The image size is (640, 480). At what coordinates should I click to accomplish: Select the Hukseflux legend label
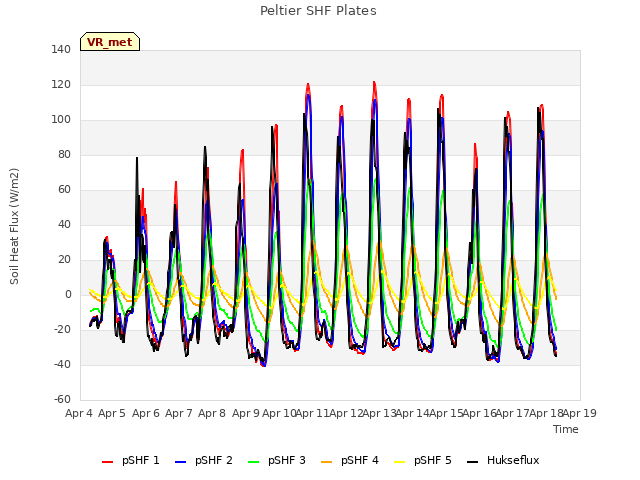tap(513, 460)
